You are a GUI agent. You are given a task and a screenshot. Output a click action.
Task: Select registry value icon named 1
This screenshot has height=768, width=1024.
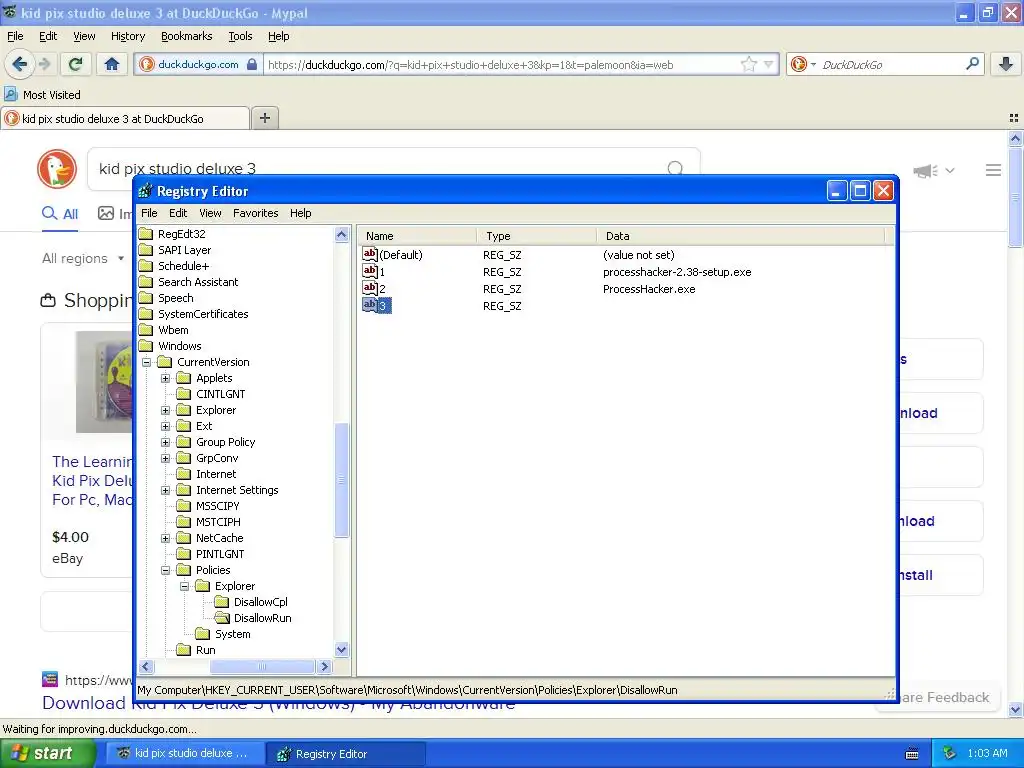click(370, 271)
